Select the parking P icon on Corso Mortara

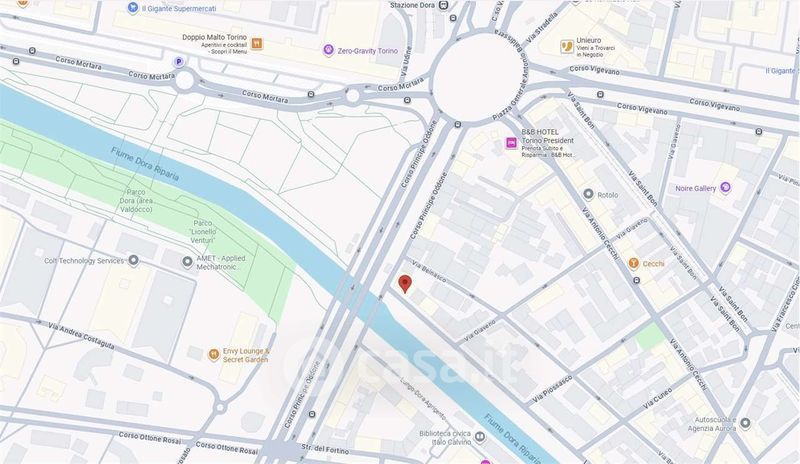[179, 62]
